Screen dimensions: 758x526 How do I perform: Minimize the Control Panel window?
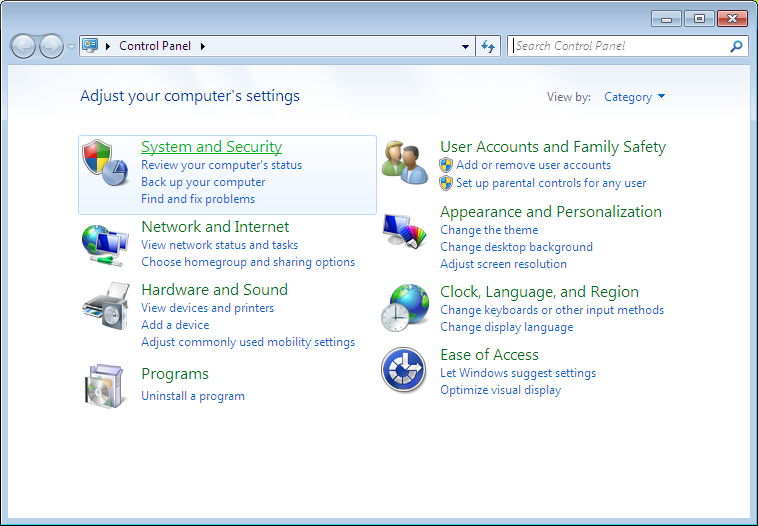666,19
